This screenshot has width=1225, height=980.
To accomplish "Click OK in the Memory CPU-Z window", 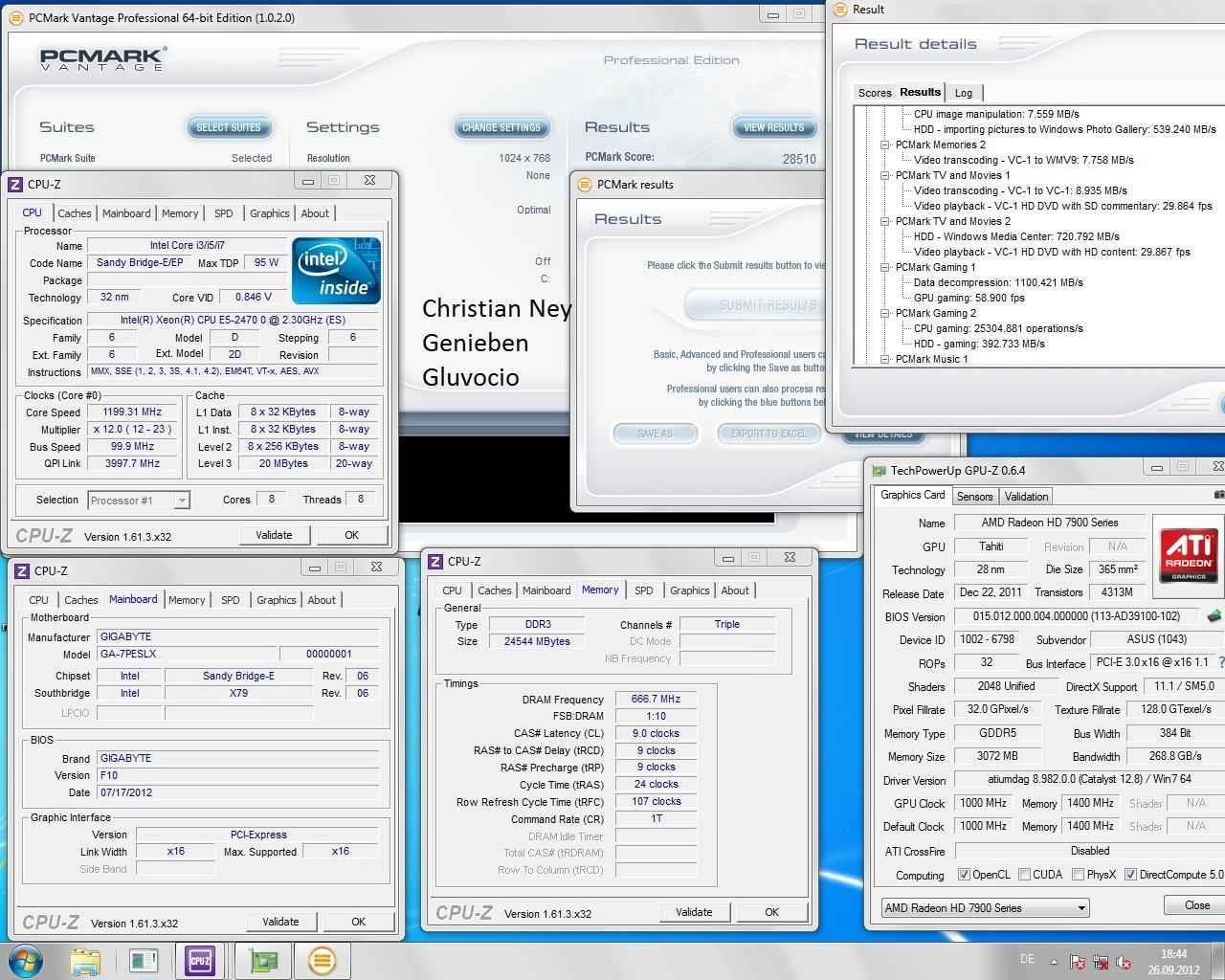I will click(x=772, y=912).
